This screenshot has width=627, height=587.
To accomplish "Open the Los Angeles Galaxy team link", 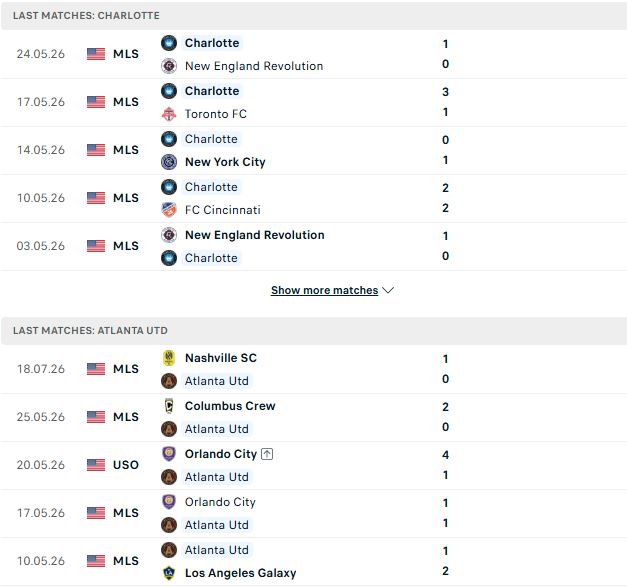I will point(240,573).
